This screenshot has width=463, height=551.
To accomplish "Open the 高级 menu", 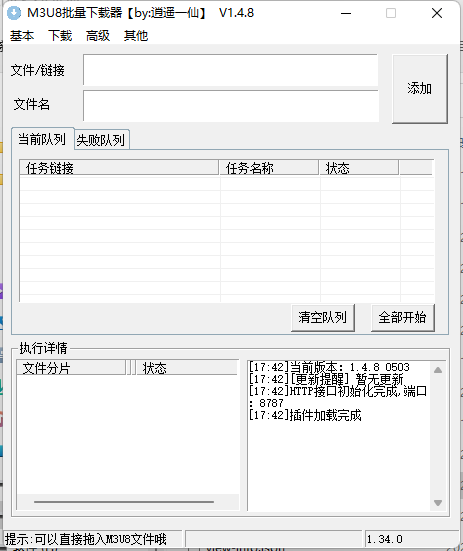I will [x=98, y=36].
